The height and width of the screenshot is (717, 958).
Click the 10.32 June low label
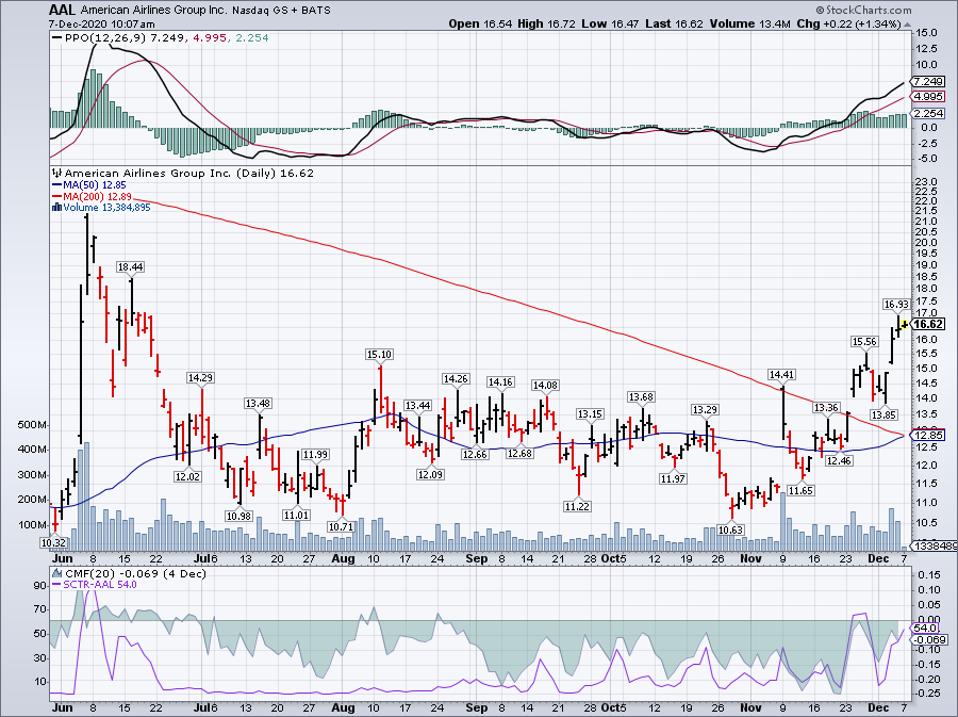53,542
